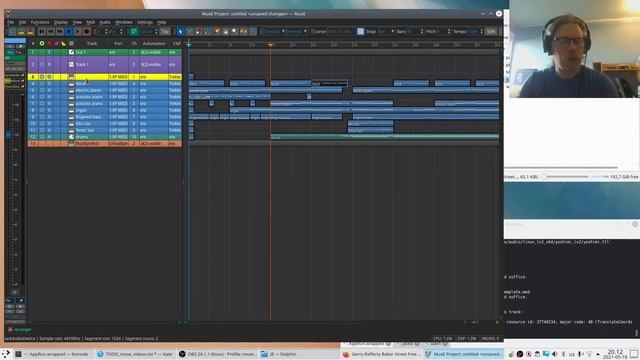640x360 pixels.
Task: Click the Vocal track MIDI icon
Action: (x=71, y=84)
